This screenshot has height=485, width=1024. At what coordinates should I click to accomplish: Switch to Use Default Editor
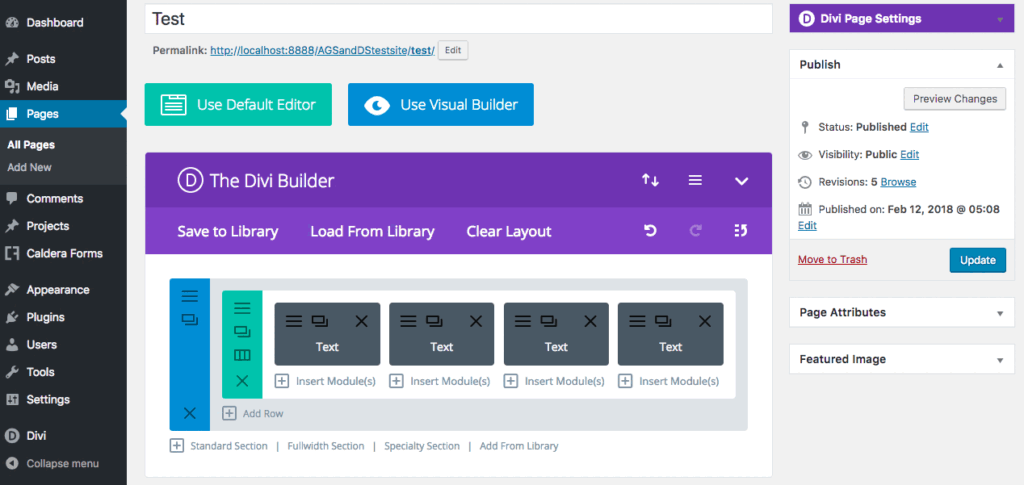pyautogui.click(x=238, y=104)
